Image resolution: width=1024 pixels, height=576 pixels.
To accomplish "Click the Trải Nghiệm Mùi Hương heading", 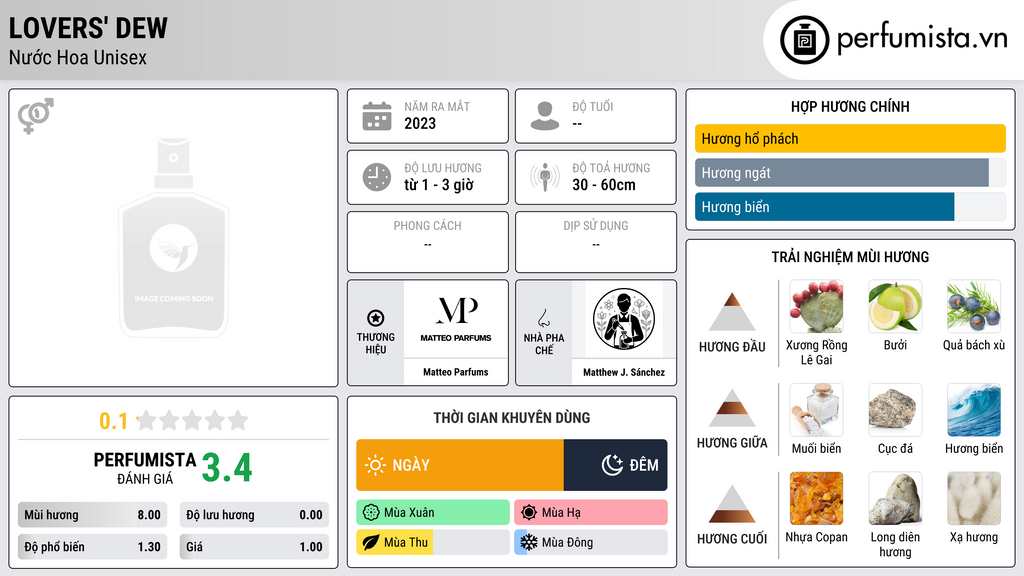I will [850, 257].
